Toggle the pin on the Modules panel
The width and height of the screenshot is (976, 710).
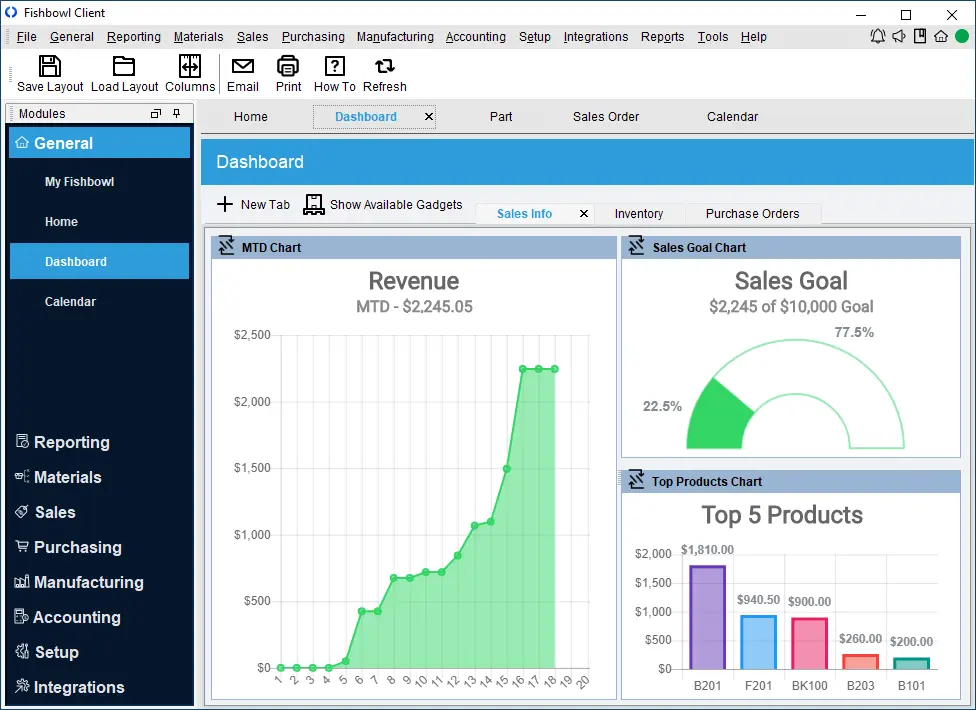[176, 113]
